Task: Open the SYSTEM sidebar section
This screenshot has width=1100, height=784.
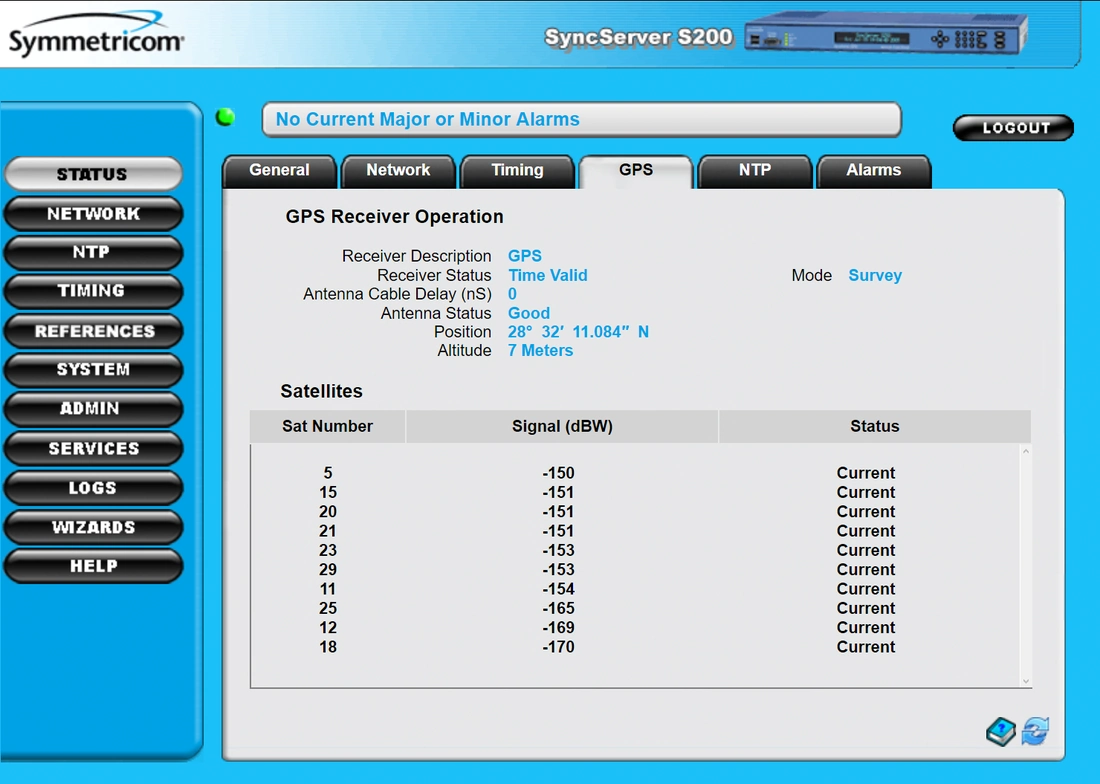Action: click(93, 370)
